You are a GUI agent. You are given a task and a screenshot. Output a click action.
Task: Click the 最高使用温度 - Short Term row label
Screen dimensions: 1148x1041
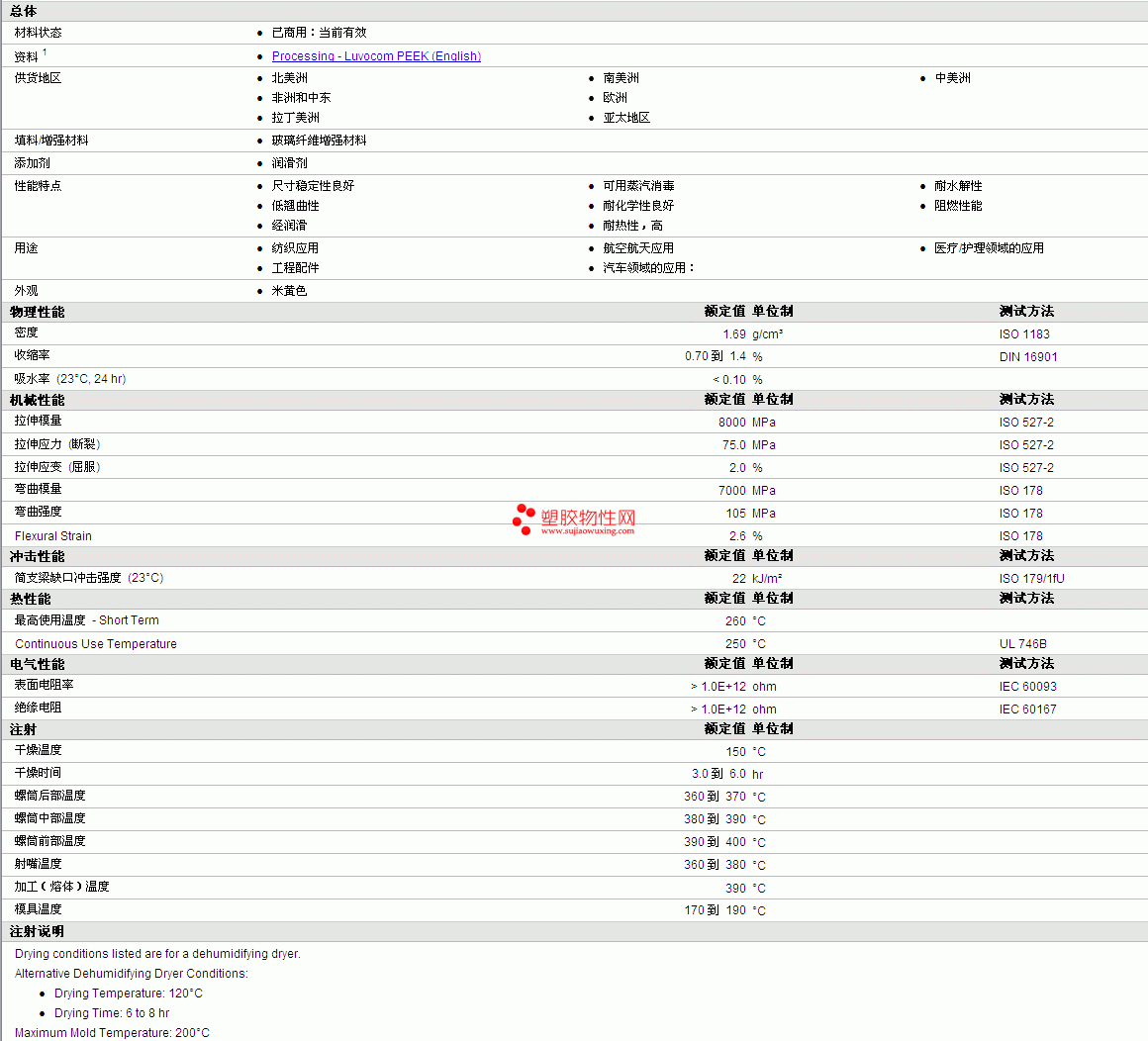(x=86, y=620)
